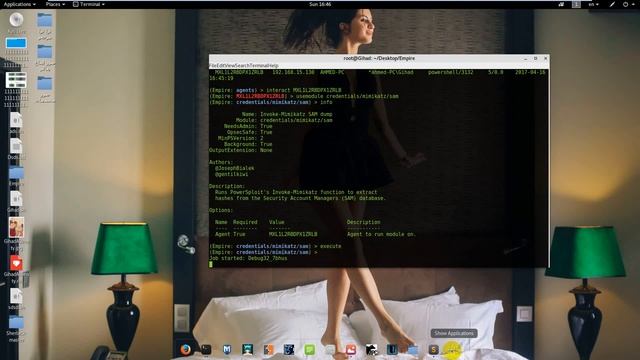This screenshot has width=640, height=360.
Task: Select the disc icon on desktop
Action: point(16,20)
